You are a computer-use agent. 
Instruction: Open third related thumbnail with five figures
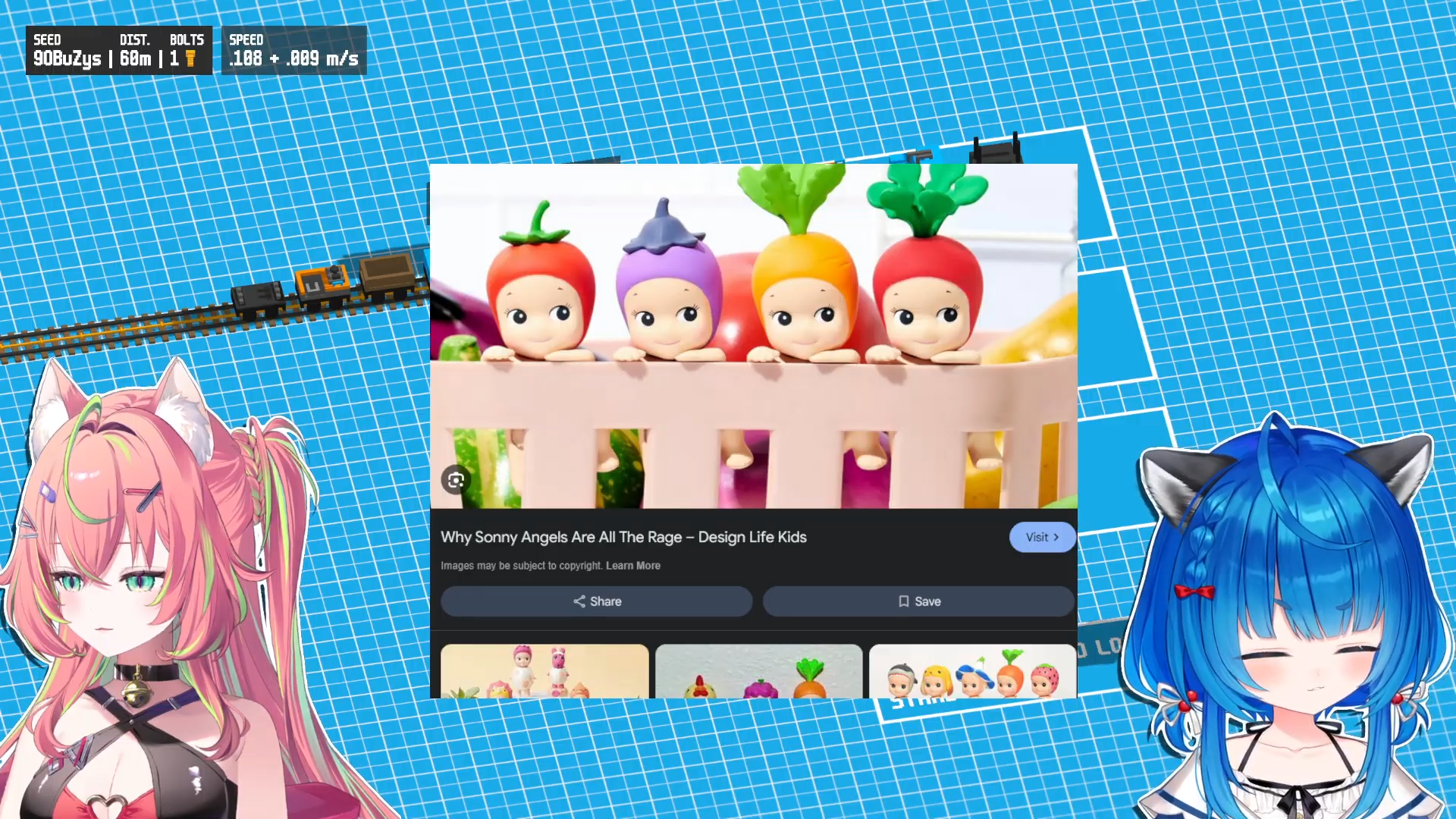[x=972, y=671]
